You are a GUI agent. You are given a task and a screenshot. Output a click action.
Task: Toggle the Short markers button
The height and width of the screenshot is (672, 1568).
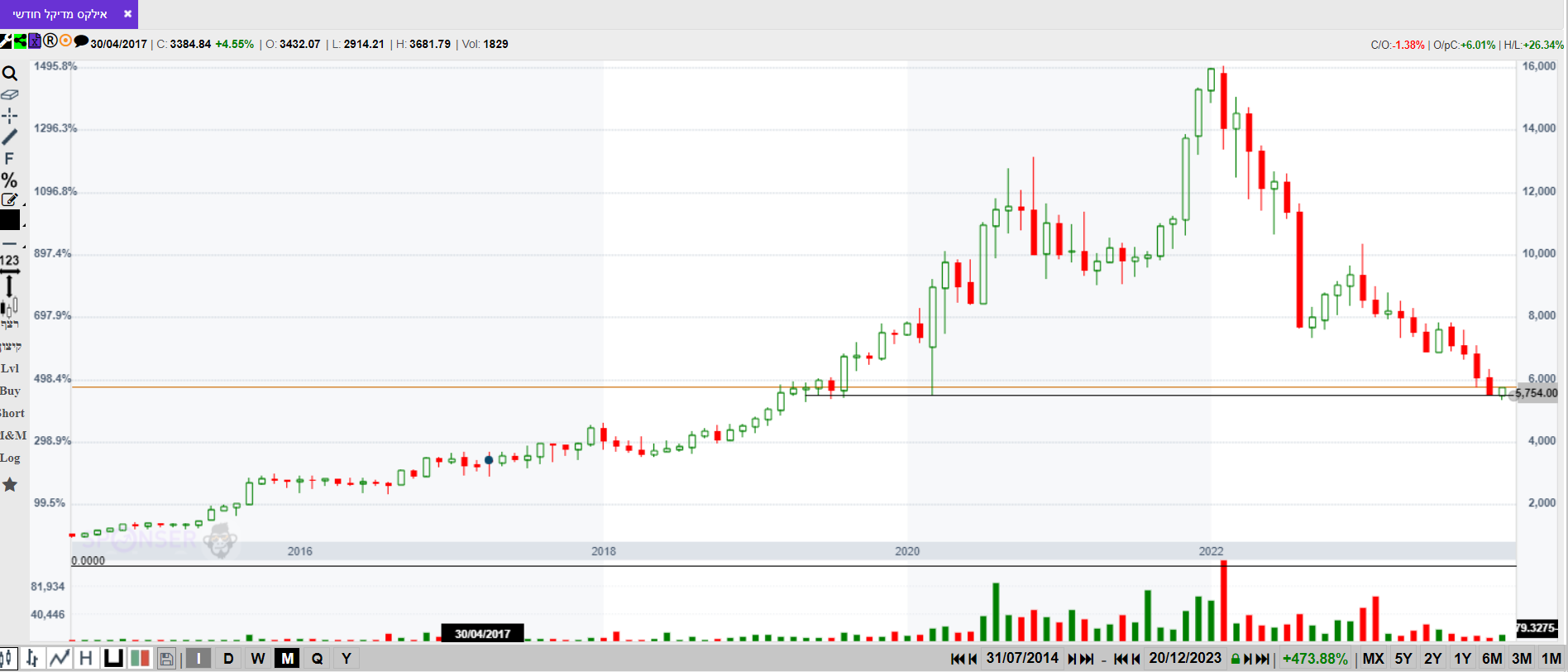point(12,413)
